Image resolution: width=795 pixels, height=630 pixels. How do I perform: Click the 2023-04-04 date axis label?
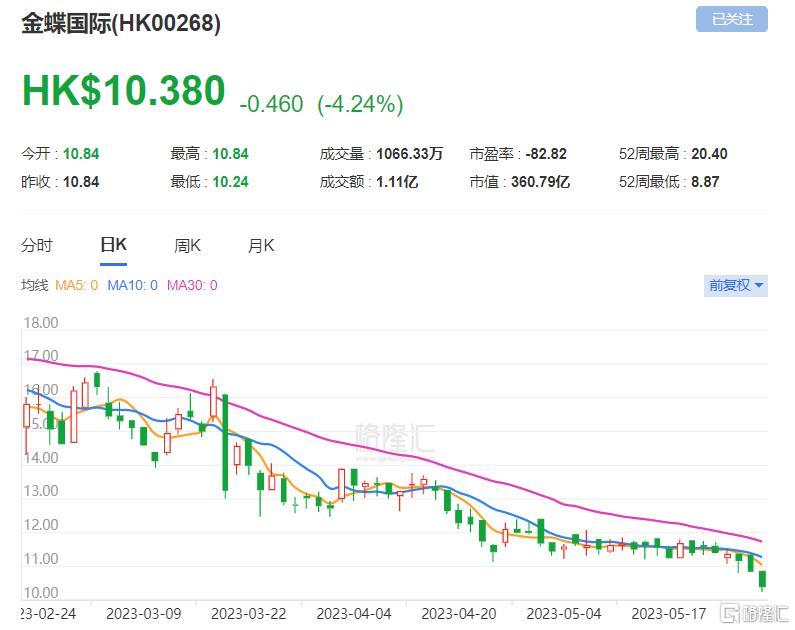pyautogui.click(x=354, y=614)
